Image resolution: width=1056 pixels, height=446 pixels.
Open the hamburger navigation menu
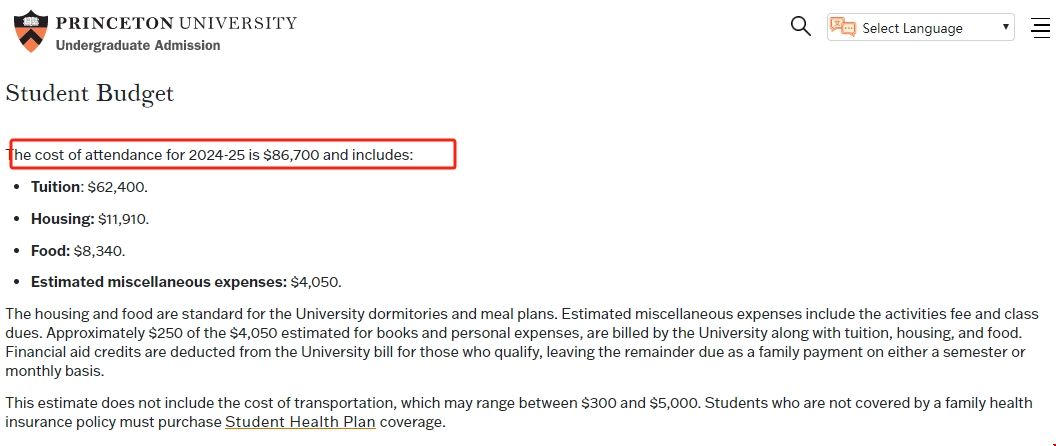[1039, 28]
